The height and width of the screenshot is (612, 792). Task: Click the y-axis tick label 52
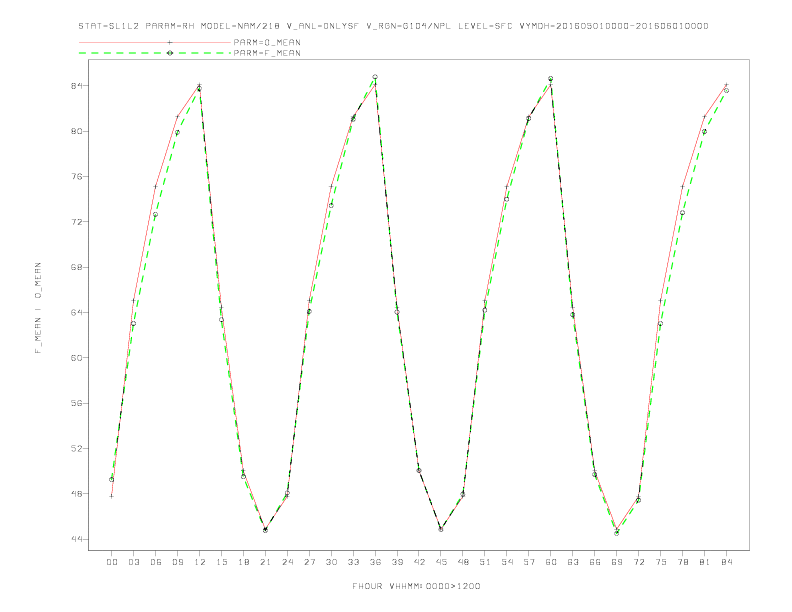click(x=76, y=448)
